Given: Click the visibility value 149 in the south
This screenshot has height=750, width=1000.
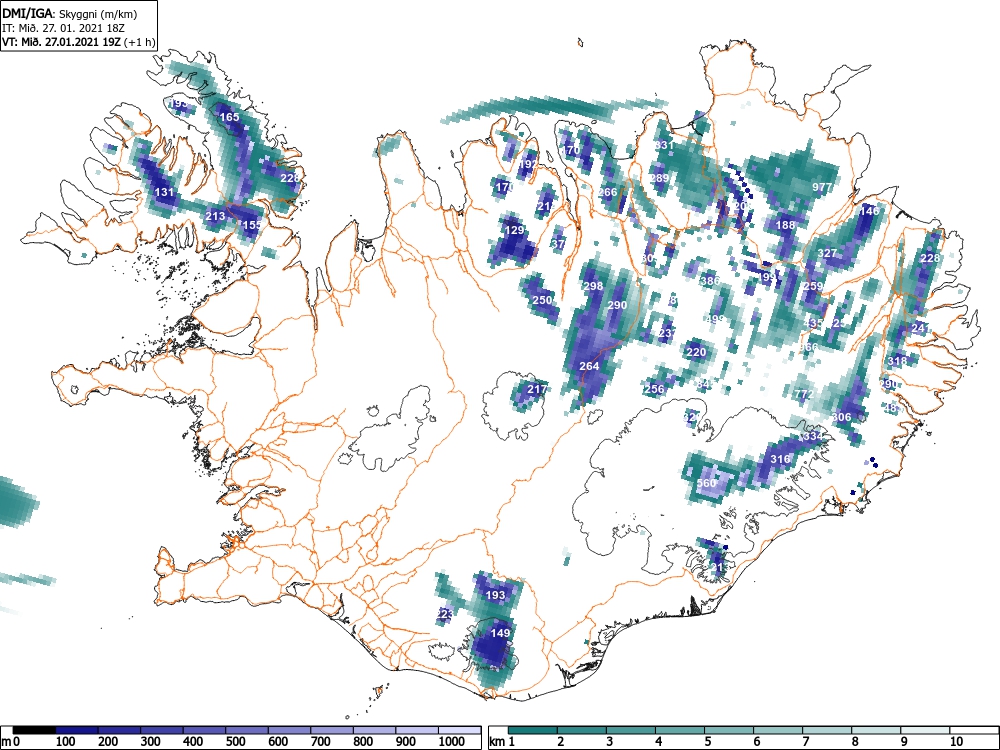Looking at the screenshot, I should pyautogui.click(x=501, y=633).
